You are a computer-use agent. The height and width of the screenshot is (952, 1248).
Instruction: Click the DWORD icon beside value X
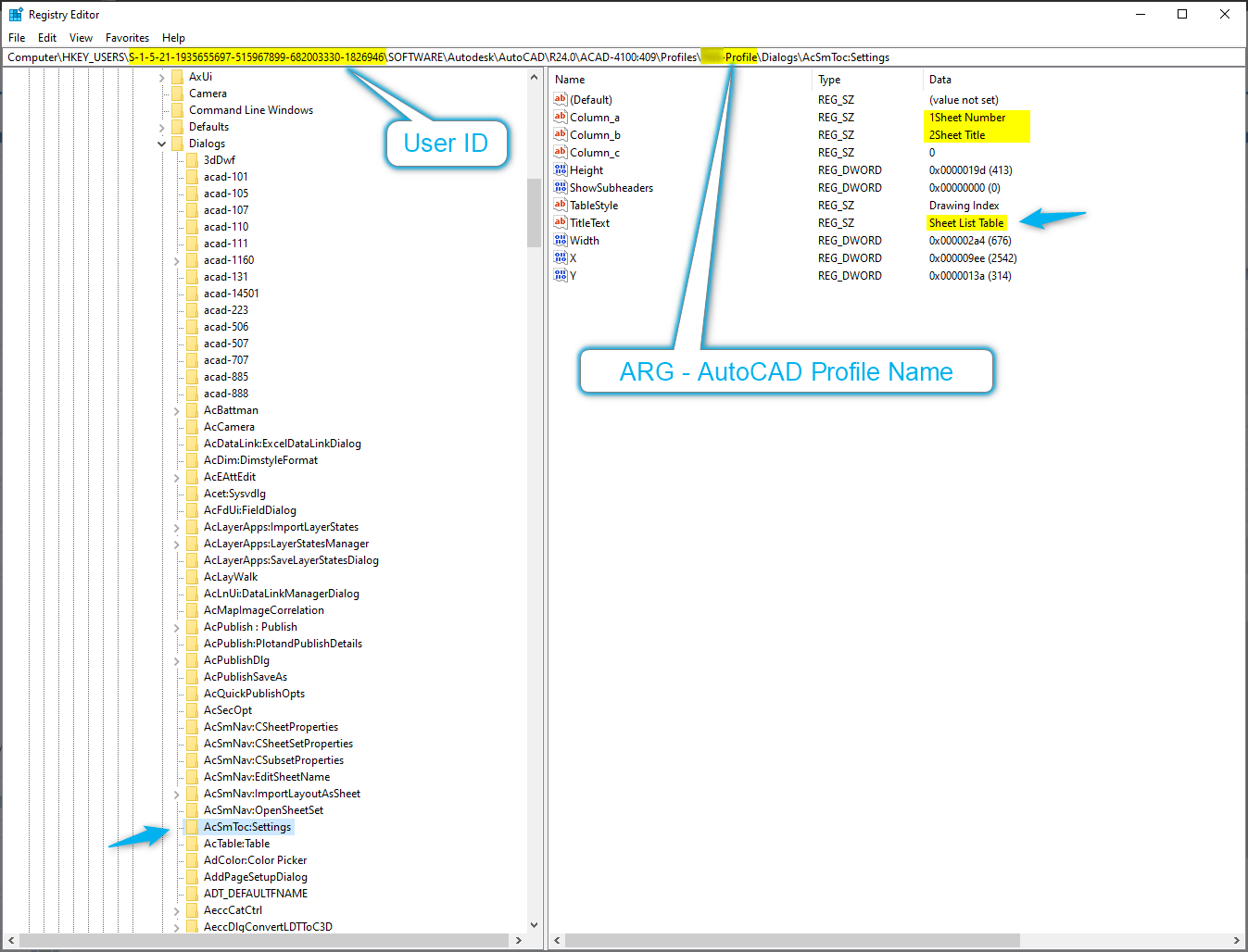(561, 257)
